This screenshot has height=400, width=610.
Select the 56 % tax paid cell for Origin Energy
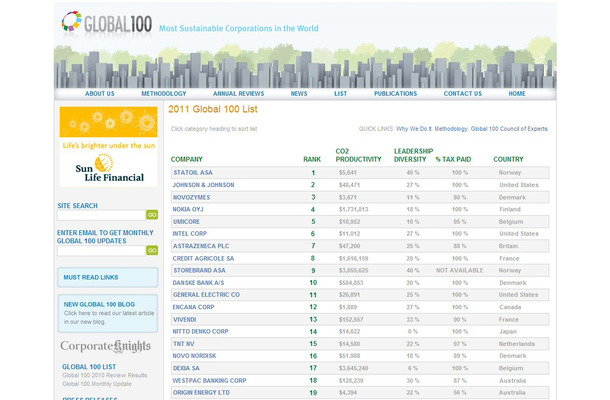coord(460,393)
